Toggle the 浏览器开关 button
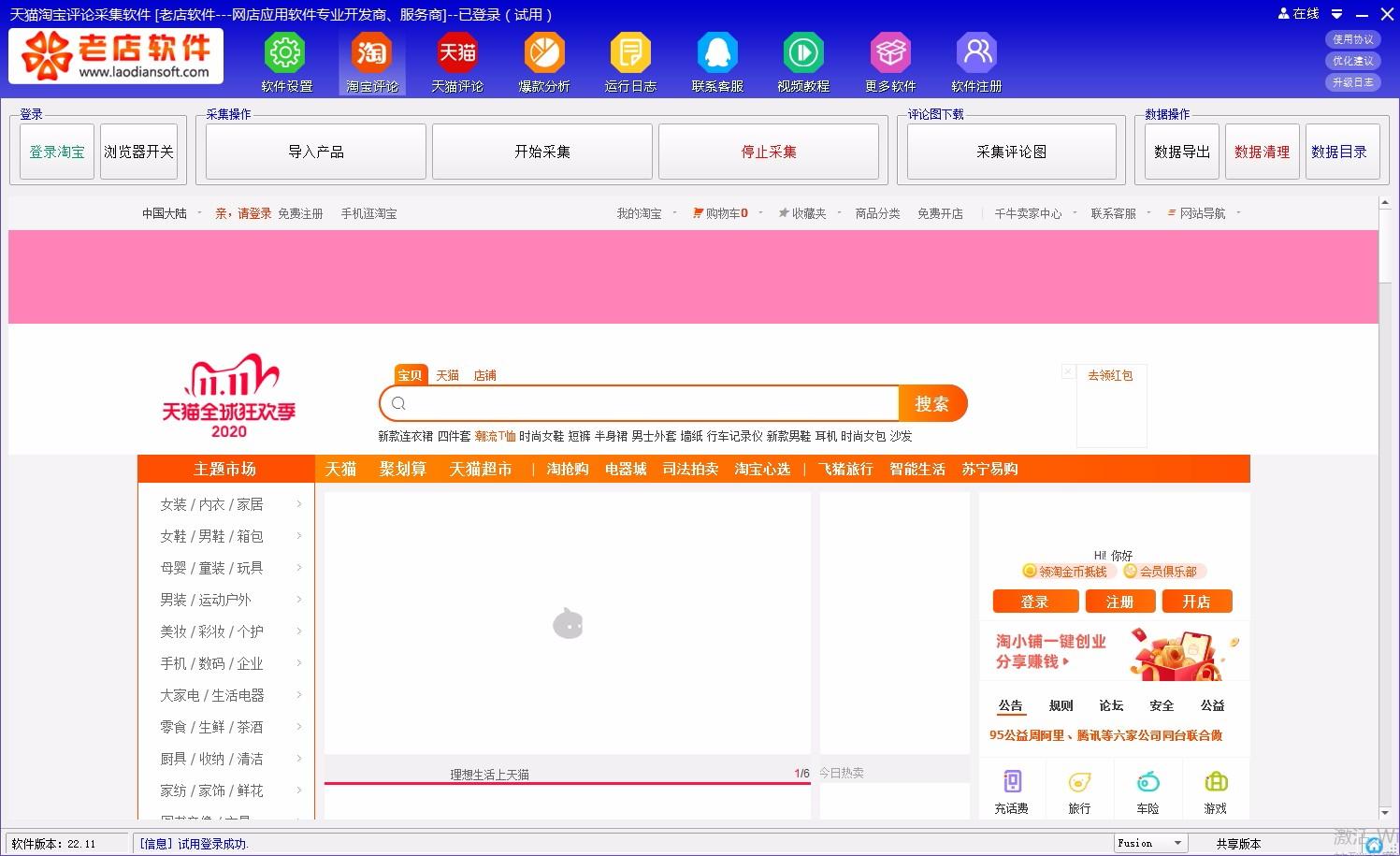Viewport: 1400px width, 856px height. point(138,152)
